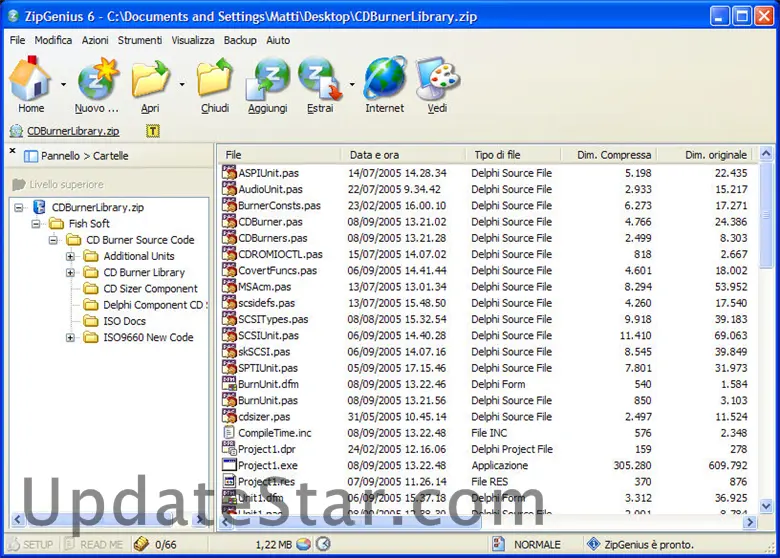Click file list scroll up arrow
Viewport: 780px width, 558px height.
click(x=767, y=154)
